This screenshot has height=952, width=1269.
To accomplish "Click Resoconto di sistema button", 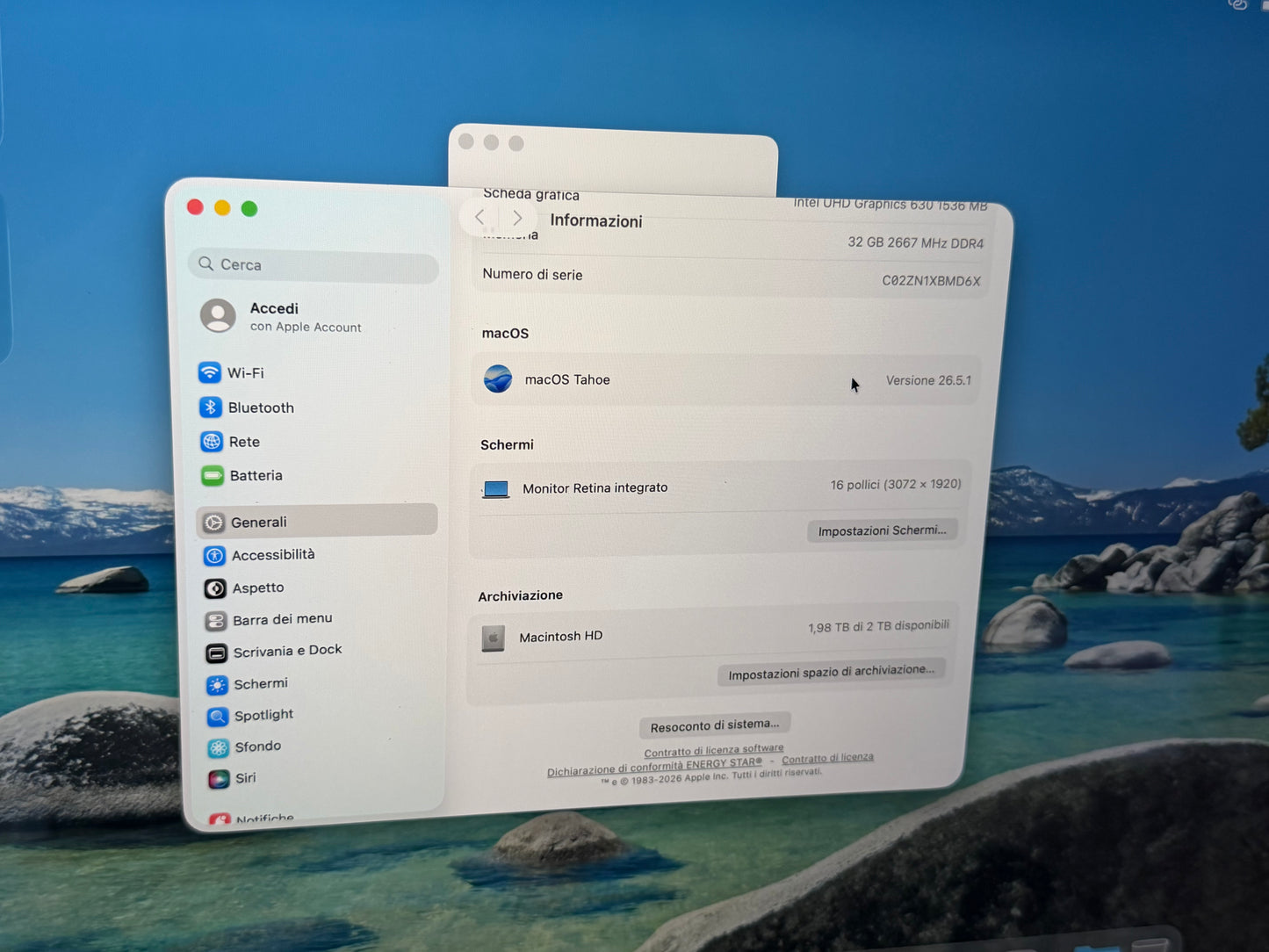I will click(x=715, y=725).
